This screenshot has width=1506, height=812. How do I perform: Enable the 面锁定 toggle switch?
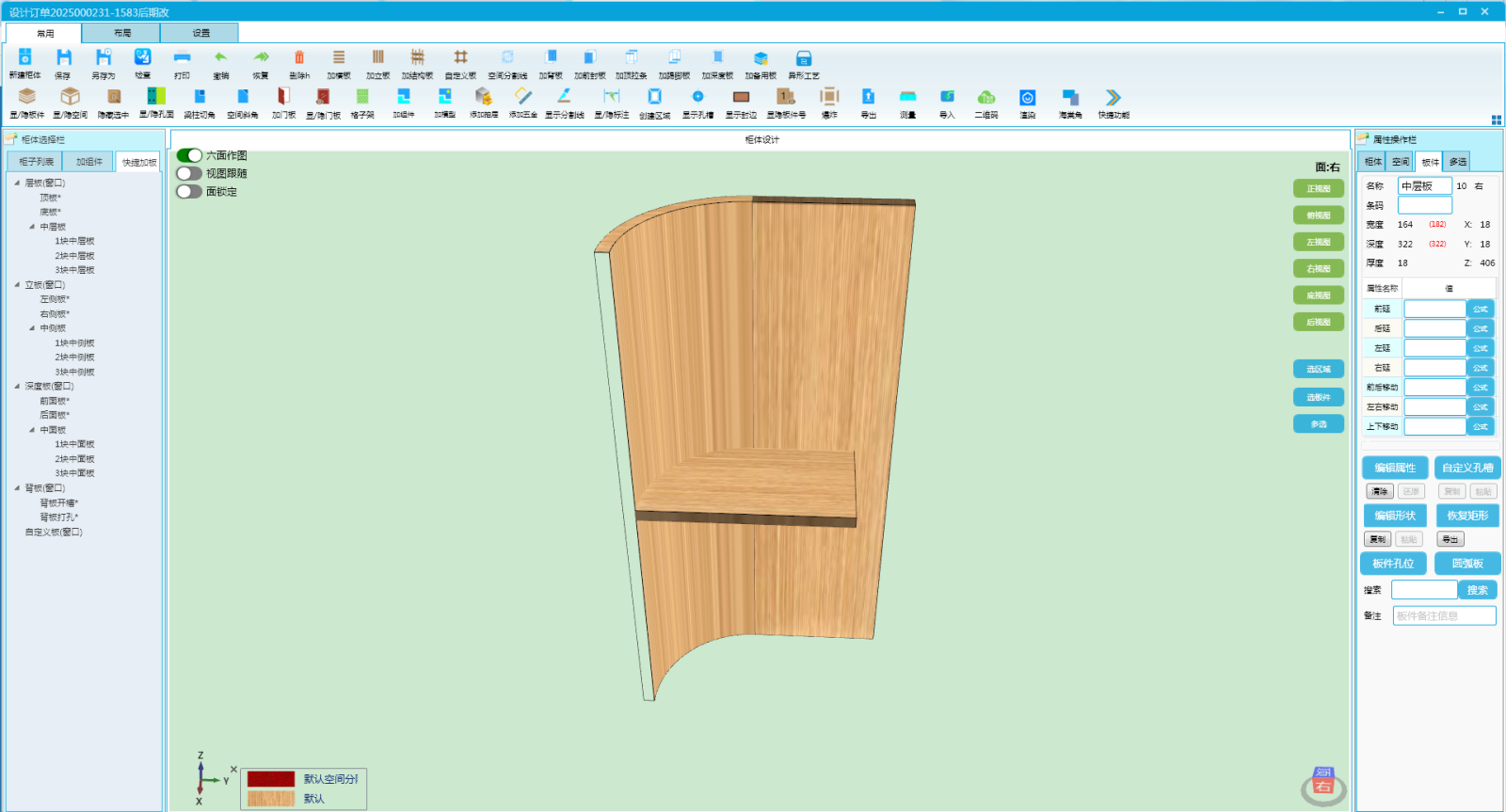tap(189, 191)
